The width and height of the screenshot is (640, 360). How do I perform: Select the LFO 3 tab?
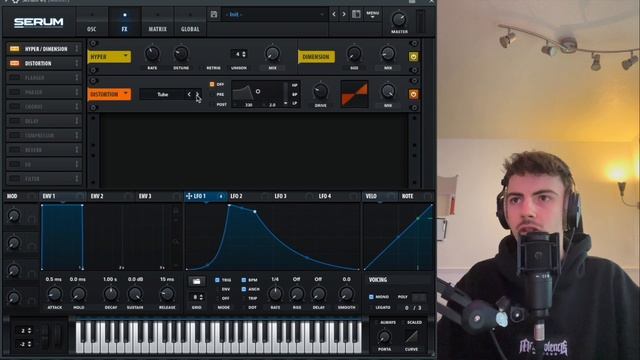pyautogui.click(x=293, y=196)
